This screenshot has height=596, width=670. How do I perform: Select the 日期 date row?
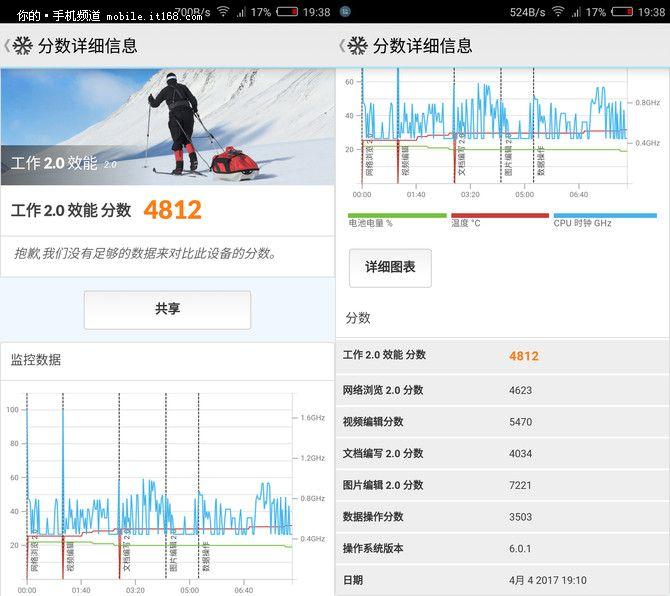click(502, 580)
